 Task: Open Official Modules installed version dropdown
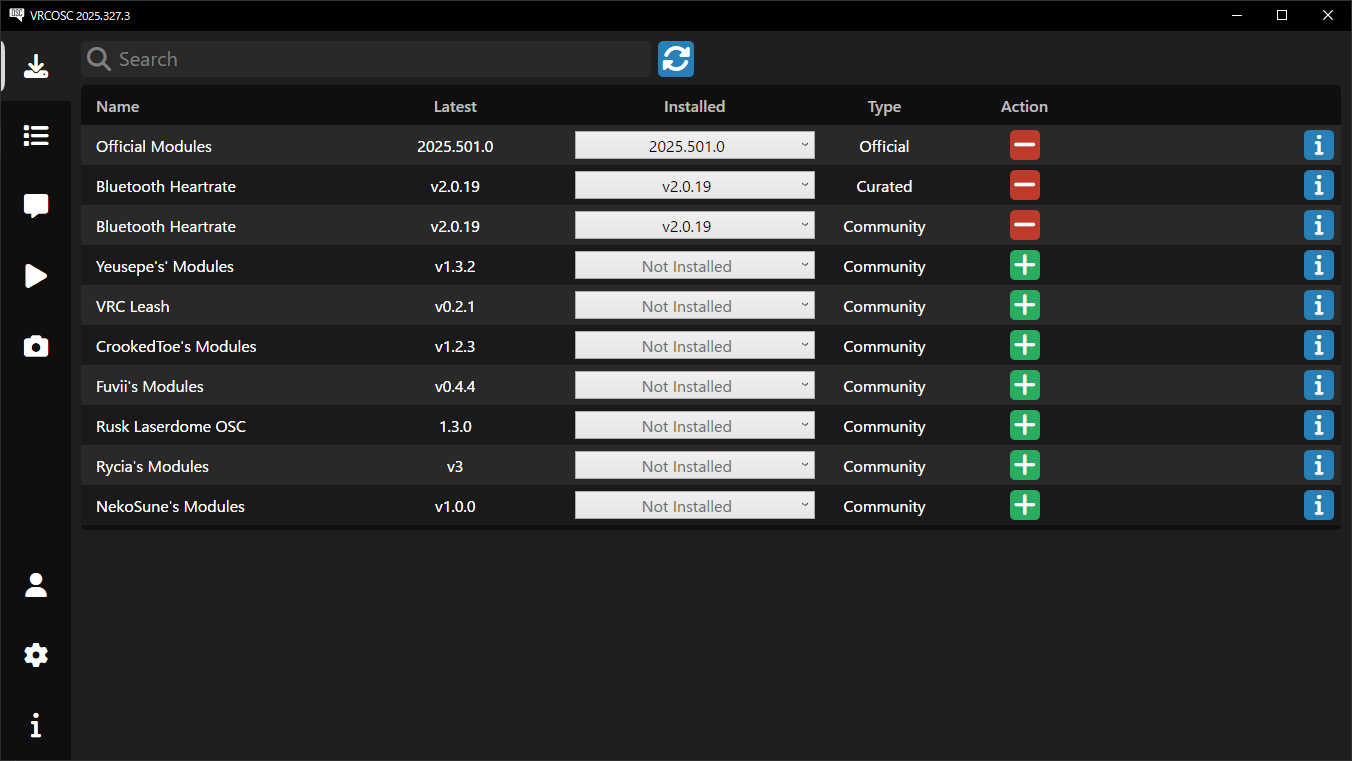pyautogui.click(x=694, y=146)
